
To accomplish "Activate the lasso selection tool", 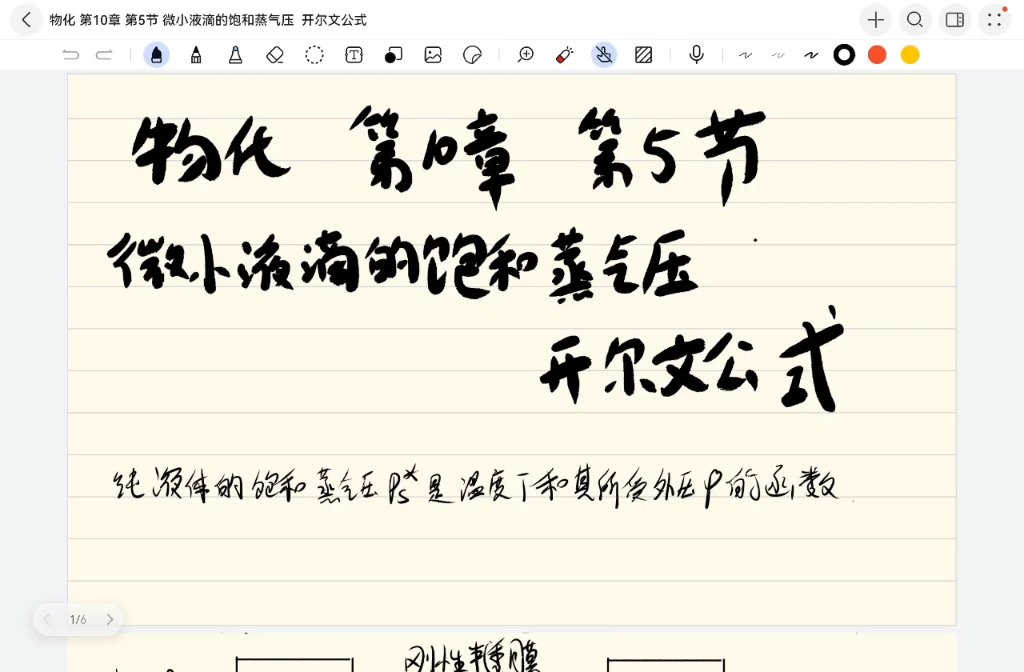I will click(x=314, y=55).
